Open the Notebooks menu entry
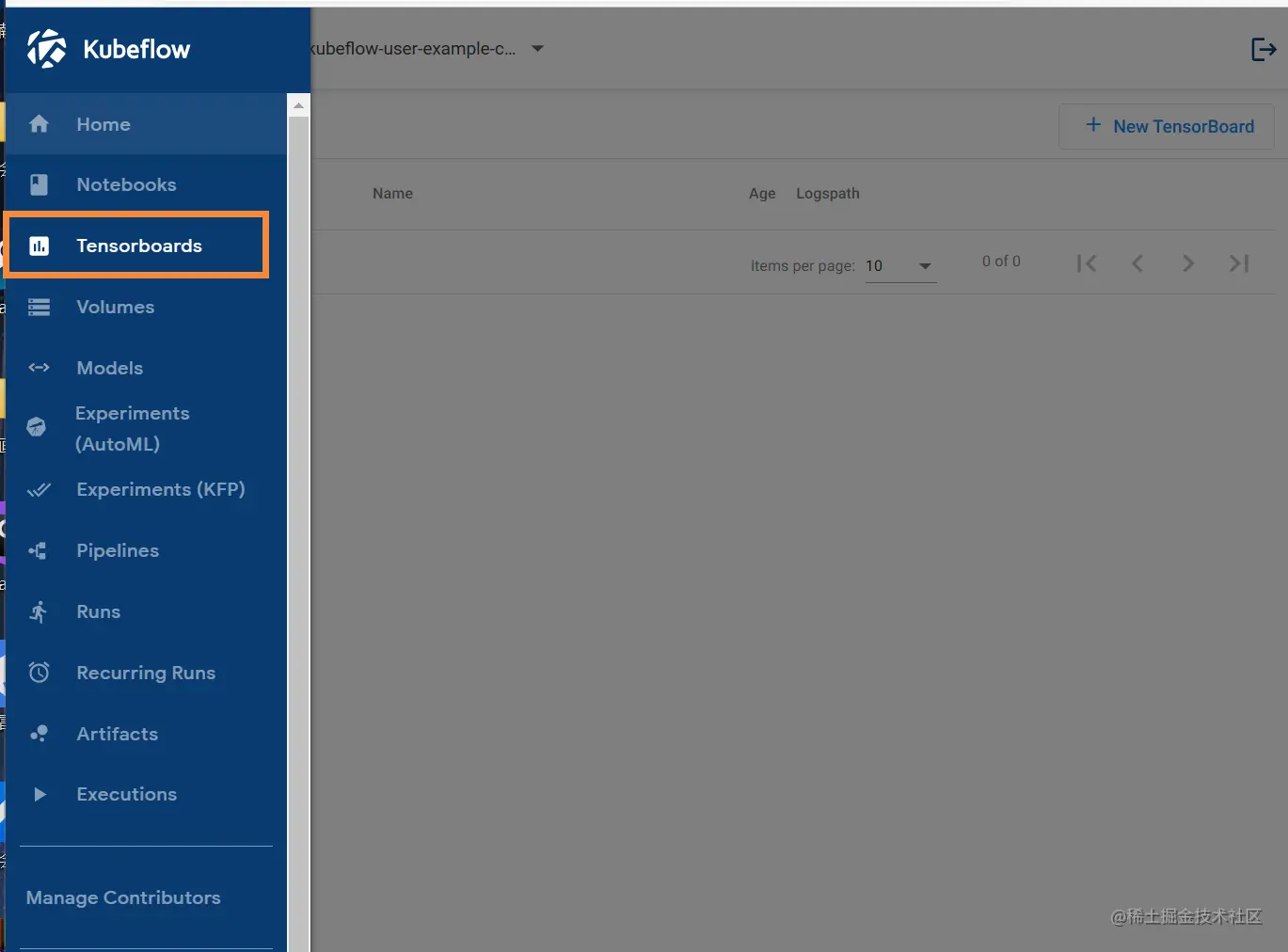The height and width of the screenshot is (952, 1288). pyautogui.click(x=146, y=184)
